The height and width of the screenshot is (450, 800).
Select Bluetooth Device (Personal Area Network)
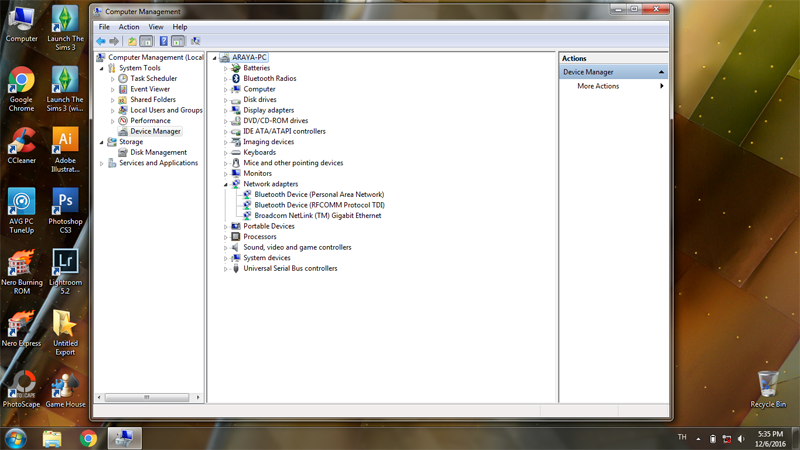319,194
